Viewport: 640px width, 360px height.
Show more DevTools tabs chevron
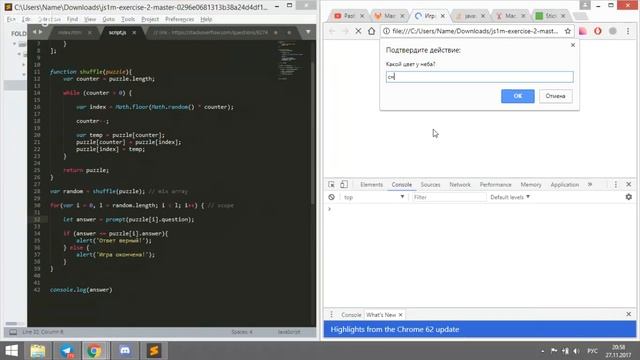[590, 184]
